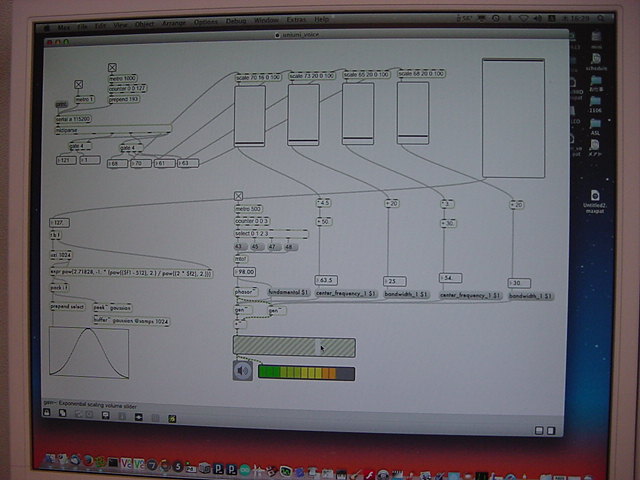Toggle the checkbox above metro 1000
This screenshot has width=640, height=480.
pos(112,67)
